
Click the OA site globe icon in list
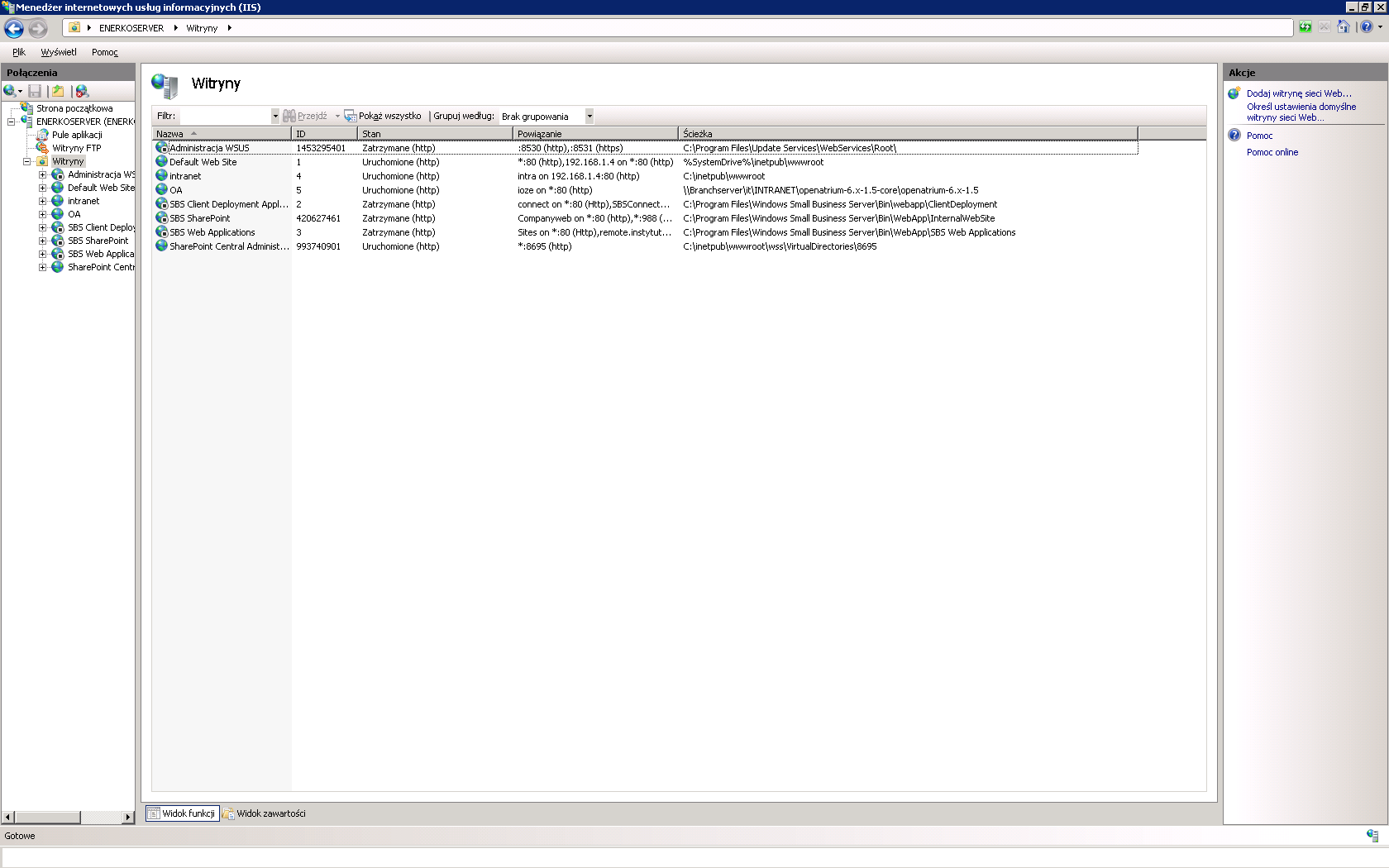[162, 190]
